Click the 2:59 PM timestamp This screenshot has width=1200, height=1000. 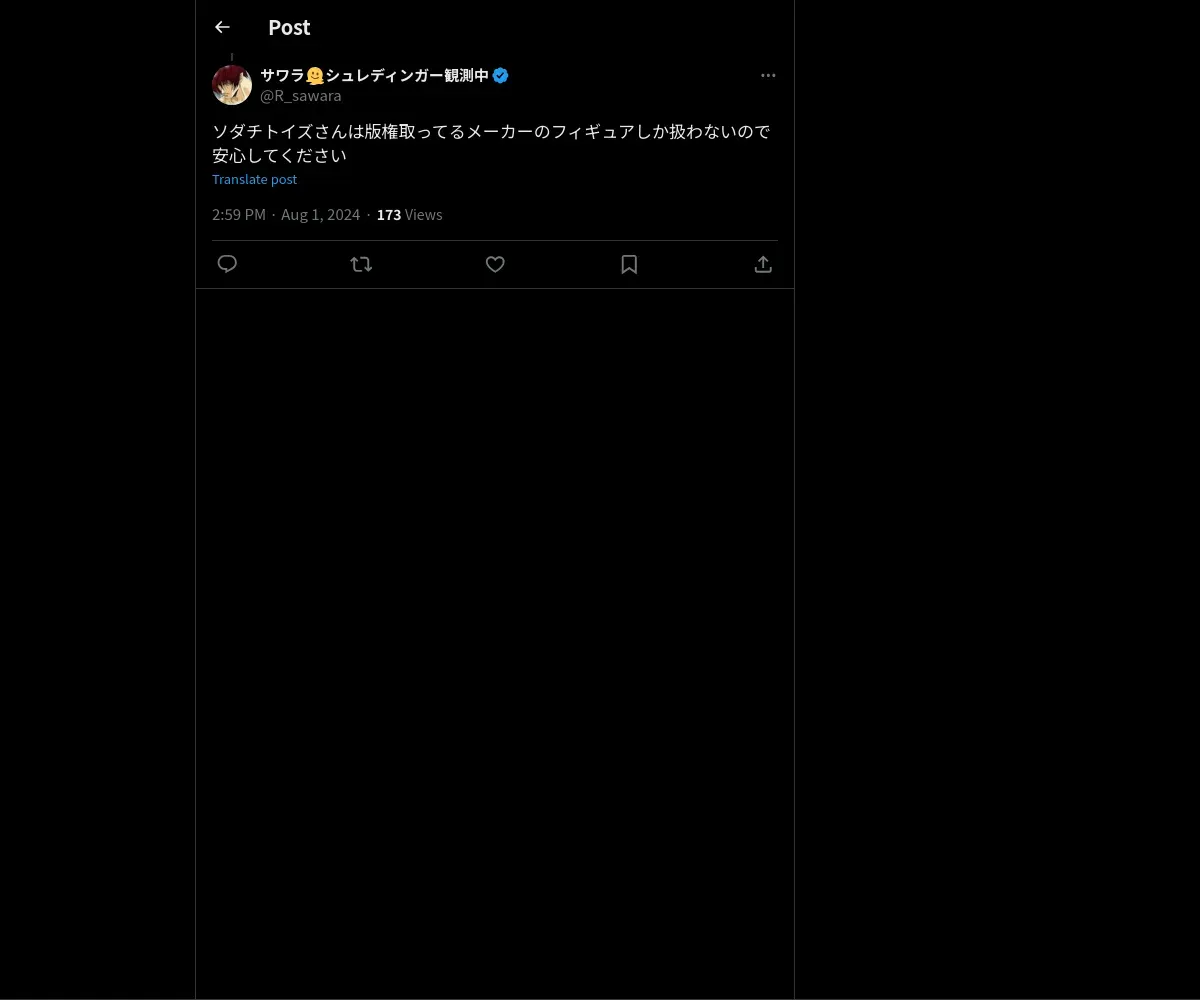[x=239, y=214]
